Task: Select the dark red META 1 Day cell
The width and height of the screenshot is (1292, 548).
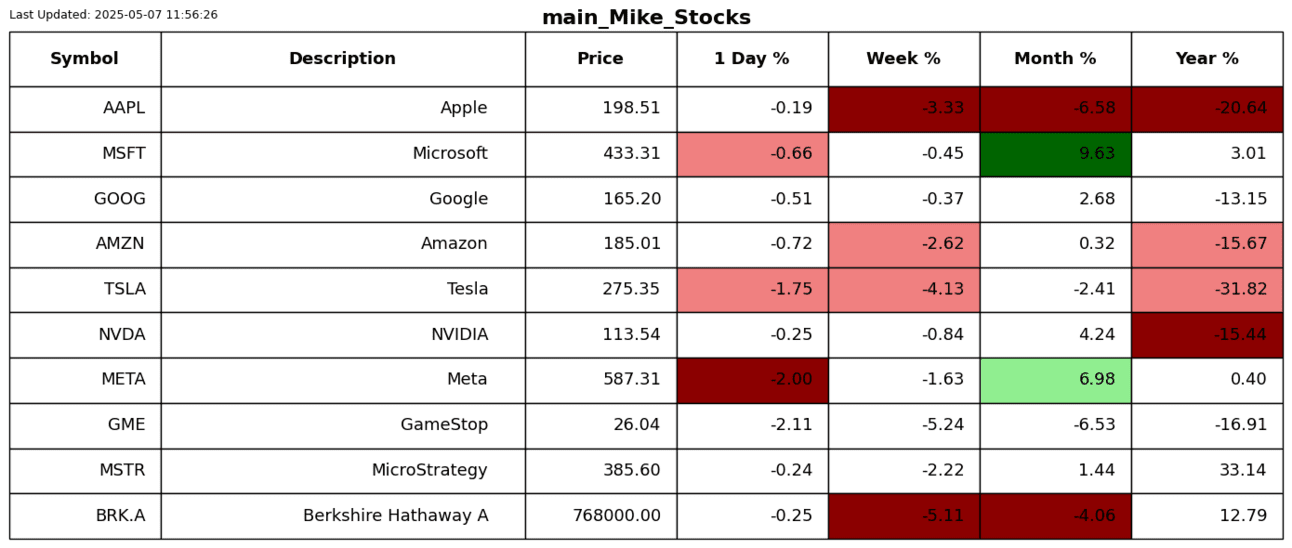Action: [x=752, y=380]
